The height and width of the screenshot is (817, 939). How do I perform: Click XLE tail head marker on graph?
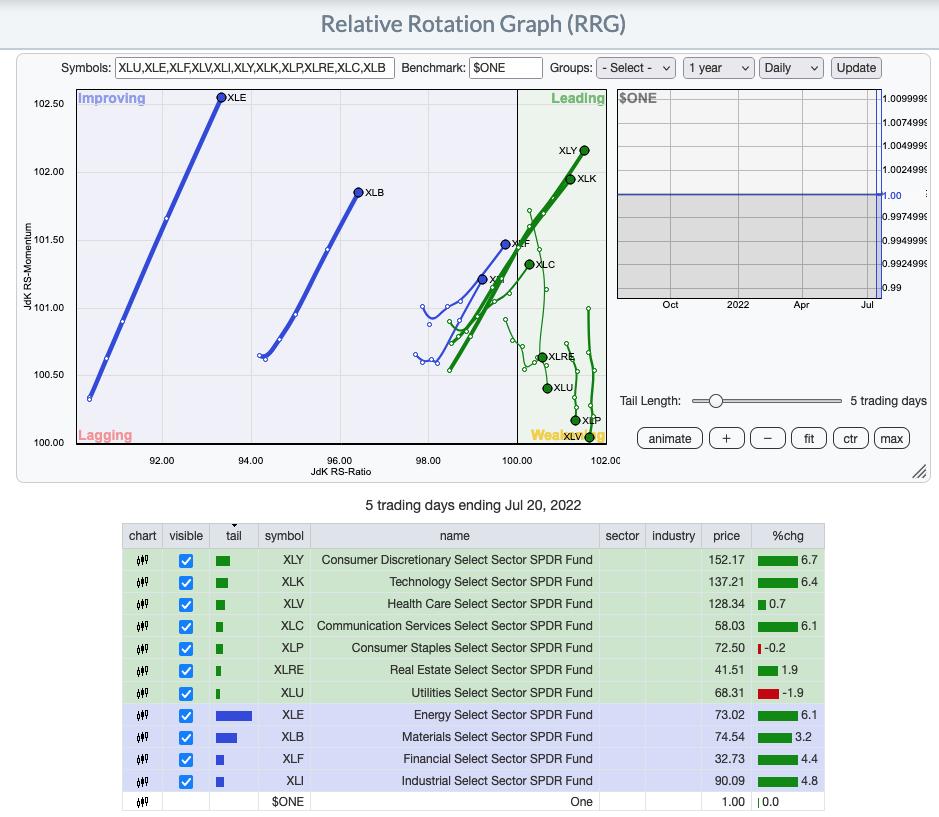[x=221, y=97]
